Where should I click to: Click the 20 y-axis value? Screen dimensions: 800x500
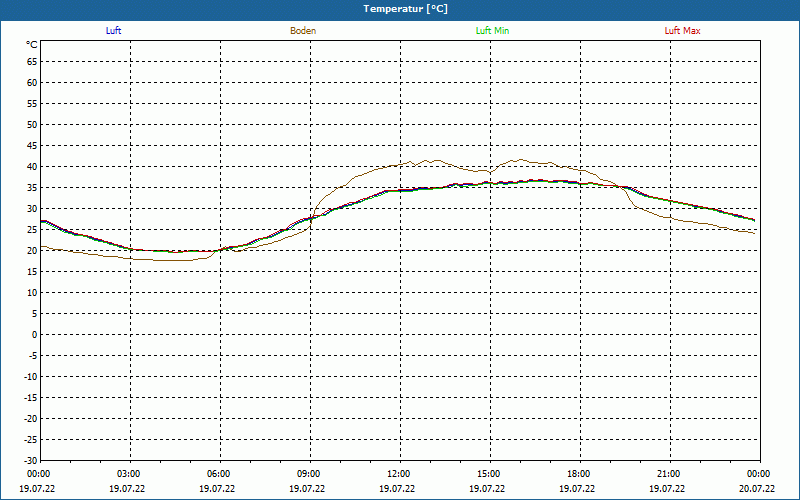coord(32,251)
